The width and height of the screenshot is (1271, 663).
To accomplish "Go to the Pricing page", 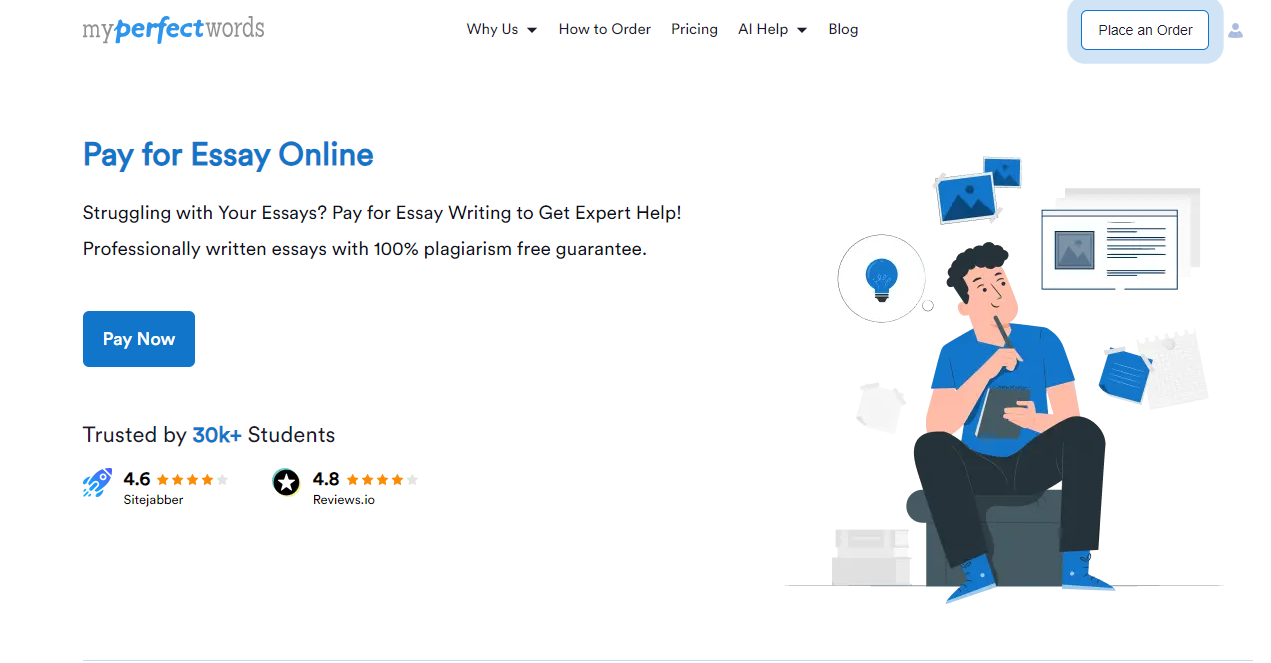I will pyautogui.click(x=694, y=29).
